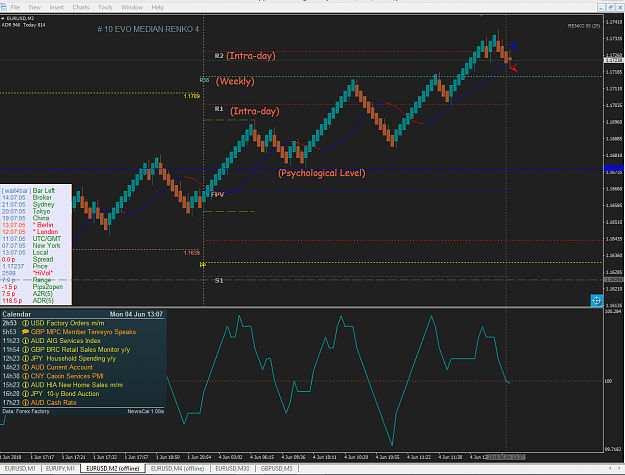The image size is (625, 475).
Task: Switch to the EURUSD,M1 chart tab
Action: pos(20,468)
